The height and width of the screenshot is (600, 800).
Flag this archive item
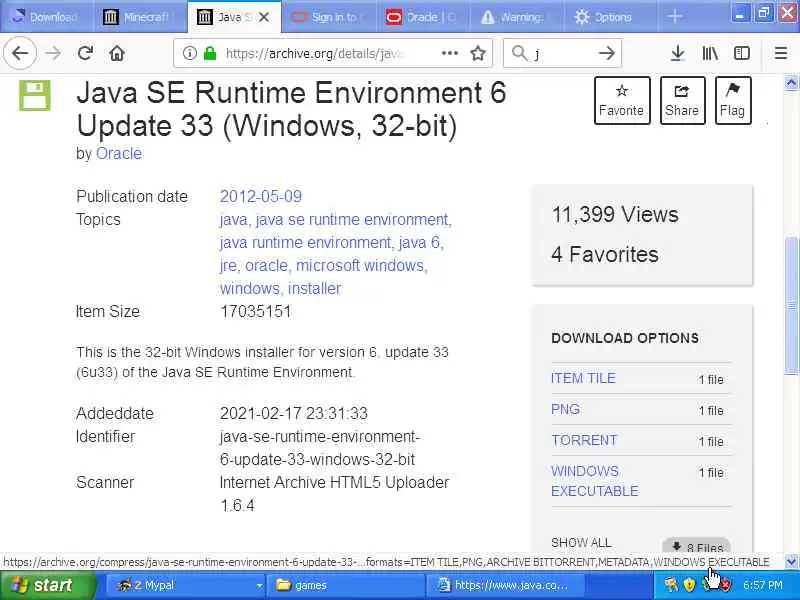pos(733,101)
